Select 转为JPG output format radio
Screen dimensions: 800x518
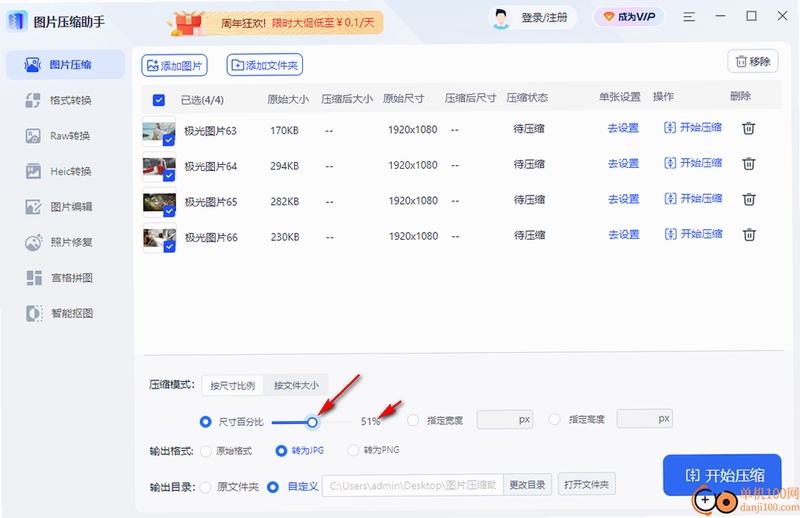tap(281, 451)
